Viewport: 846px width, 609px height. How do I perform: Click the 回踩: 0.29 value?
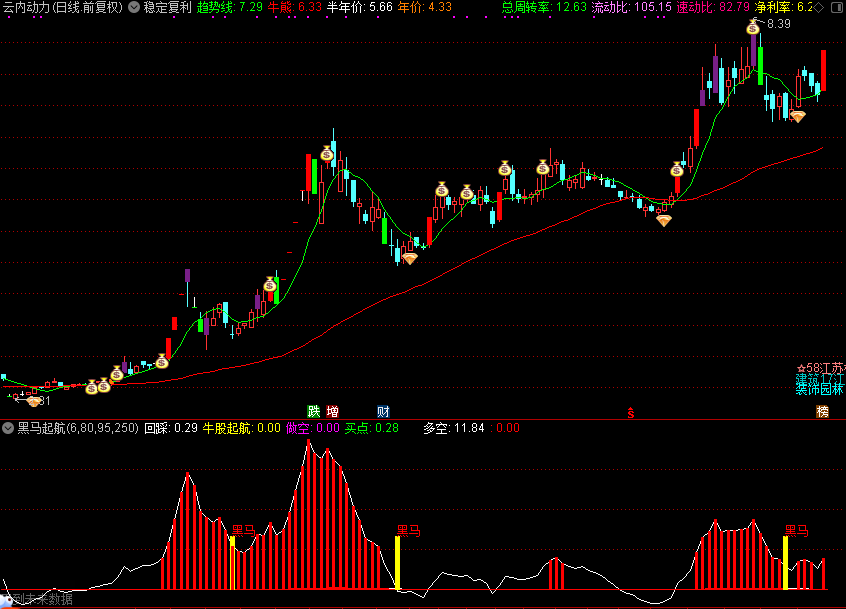(171, 428)
